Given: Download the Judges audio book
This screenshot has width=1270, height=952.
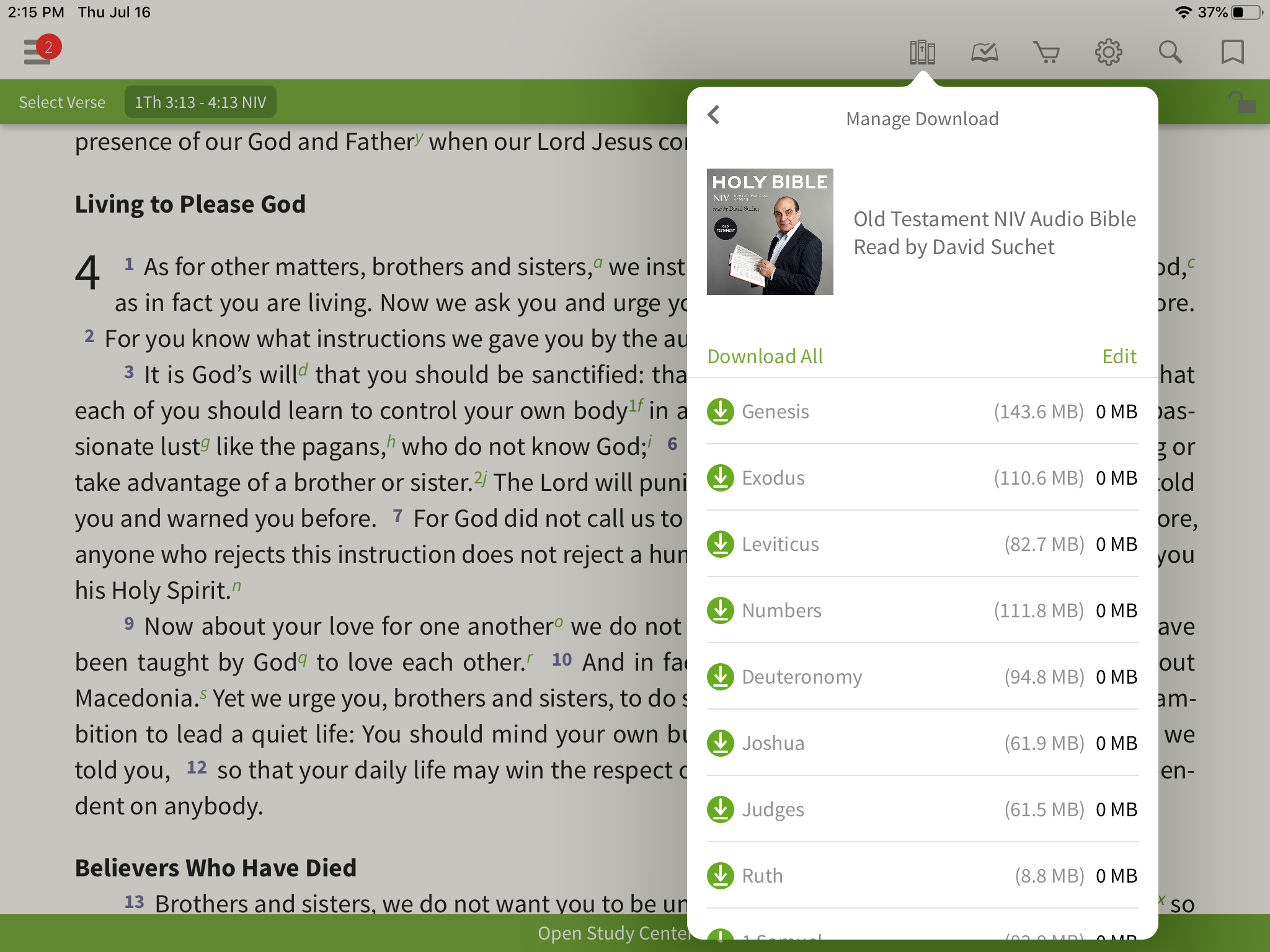Looking at the screenshot, I should coord(721,809).
